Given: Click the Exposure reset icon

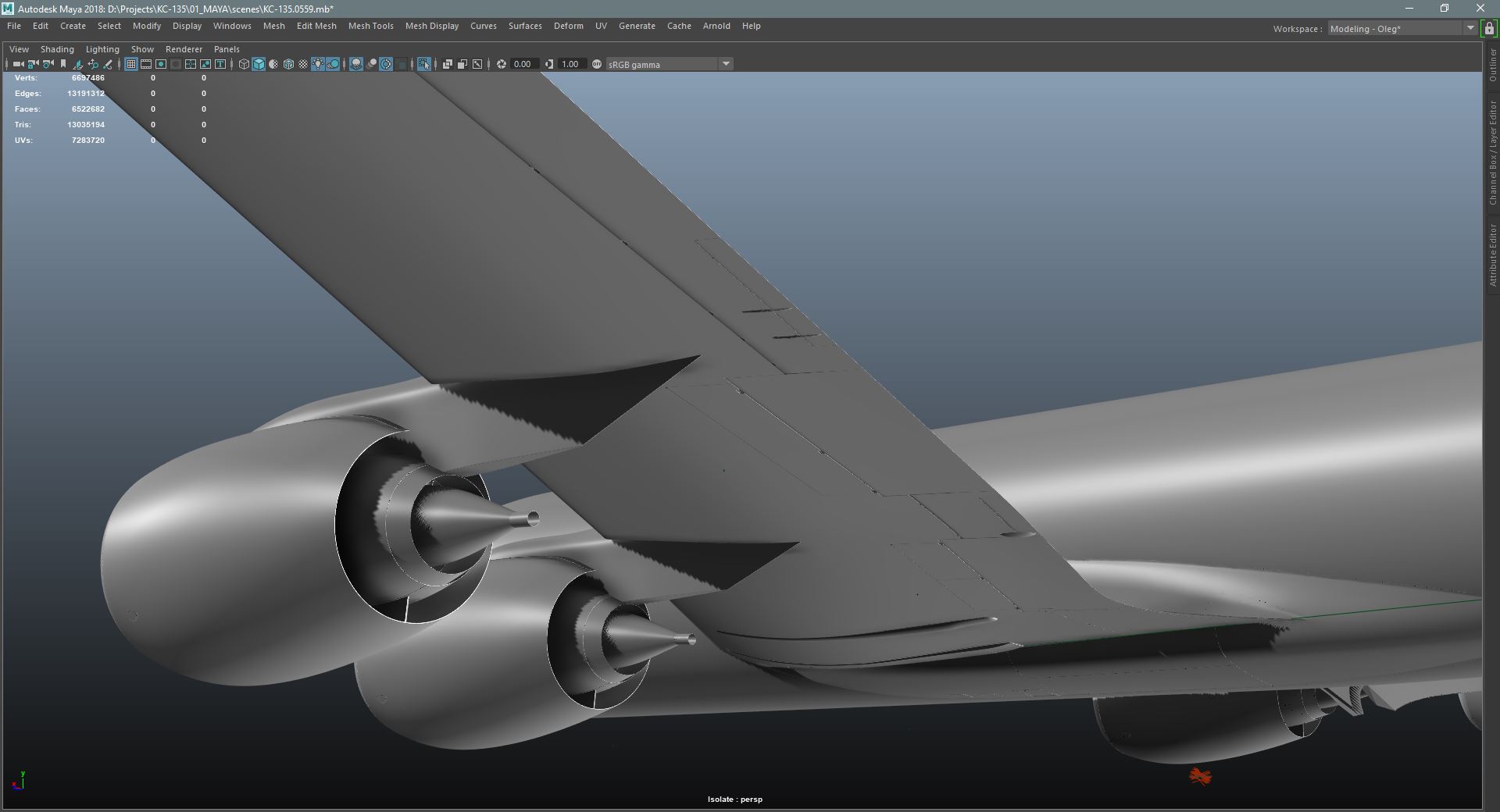Looking at the screenshot, I should point(501,64).
